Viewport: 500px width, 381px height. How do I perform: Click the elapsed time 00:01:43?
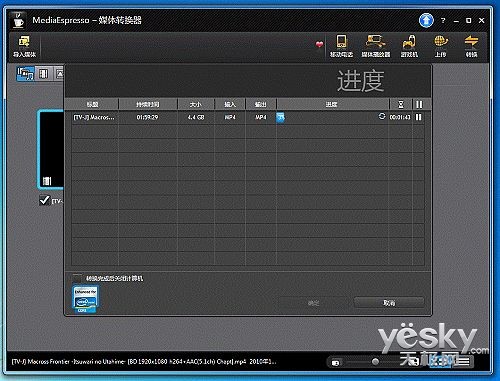pos(400,117)
